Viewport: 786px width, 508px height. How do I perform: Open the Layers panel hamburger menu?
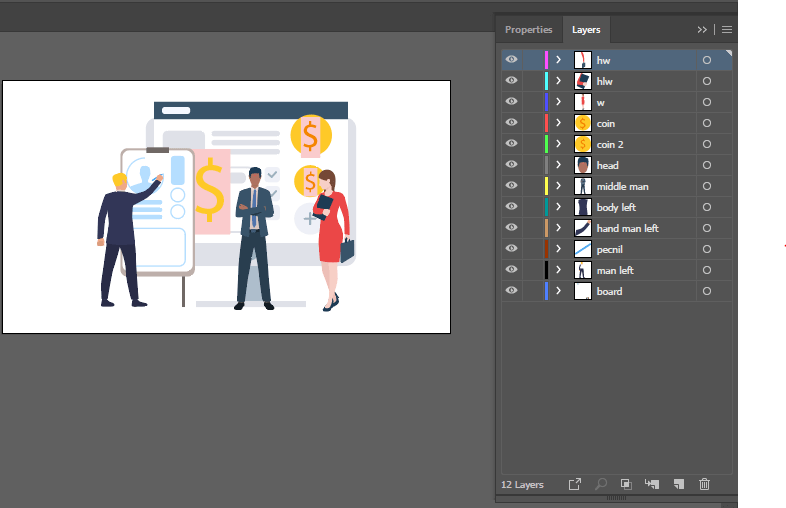727,30
